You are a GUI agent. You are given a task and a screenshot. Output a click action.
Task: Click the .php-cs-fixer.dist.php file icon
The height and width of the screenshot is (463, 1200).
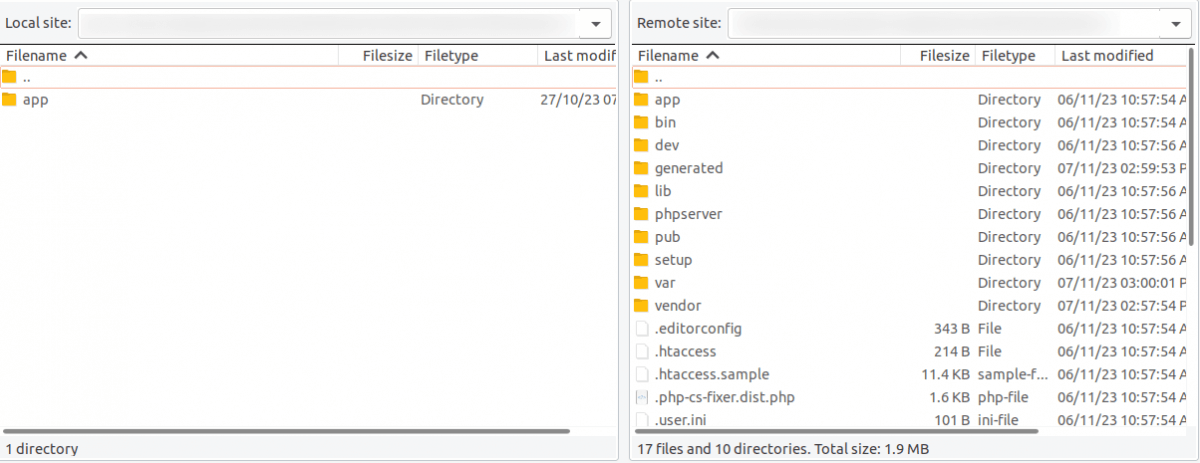[x=641, y=398]
